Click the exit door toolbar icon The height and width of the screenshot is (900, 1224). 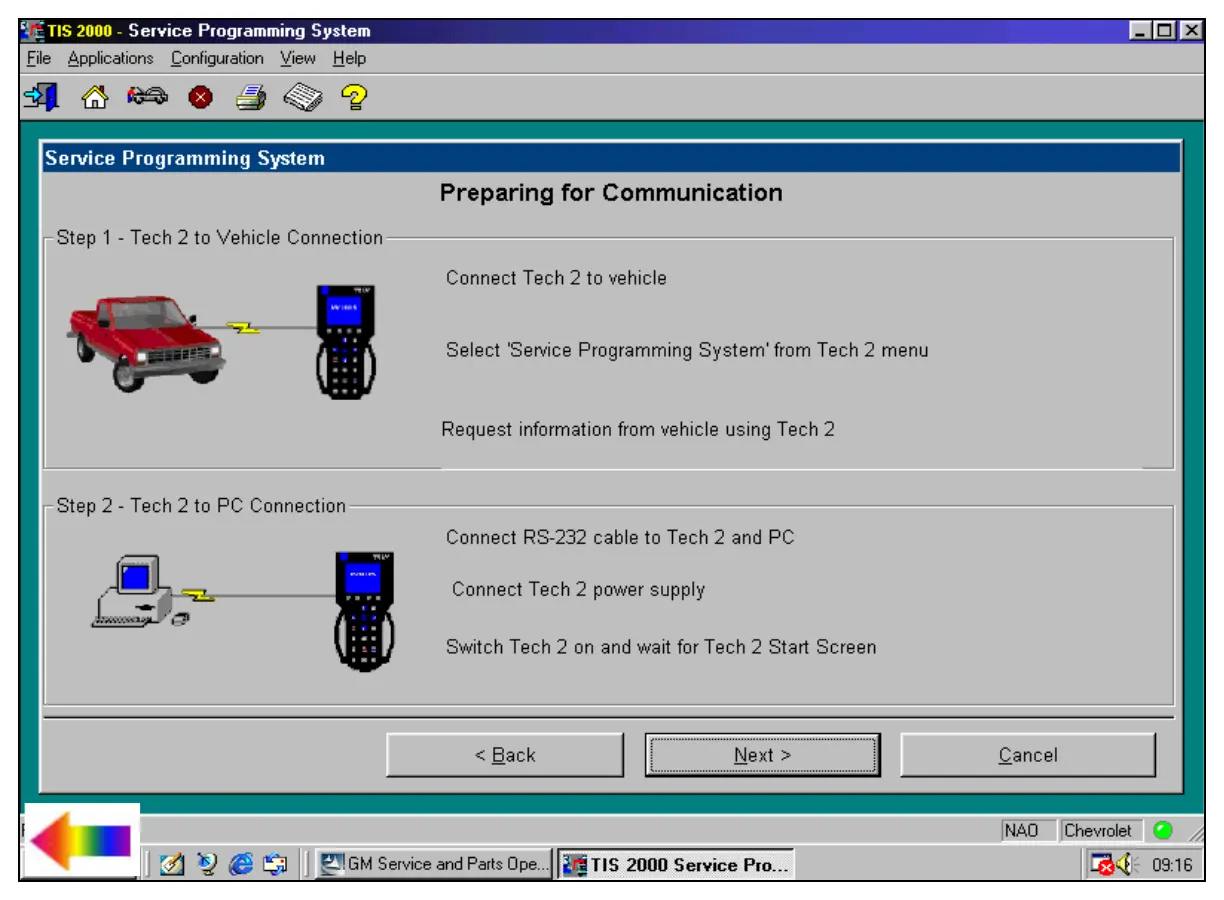[41, 97]
